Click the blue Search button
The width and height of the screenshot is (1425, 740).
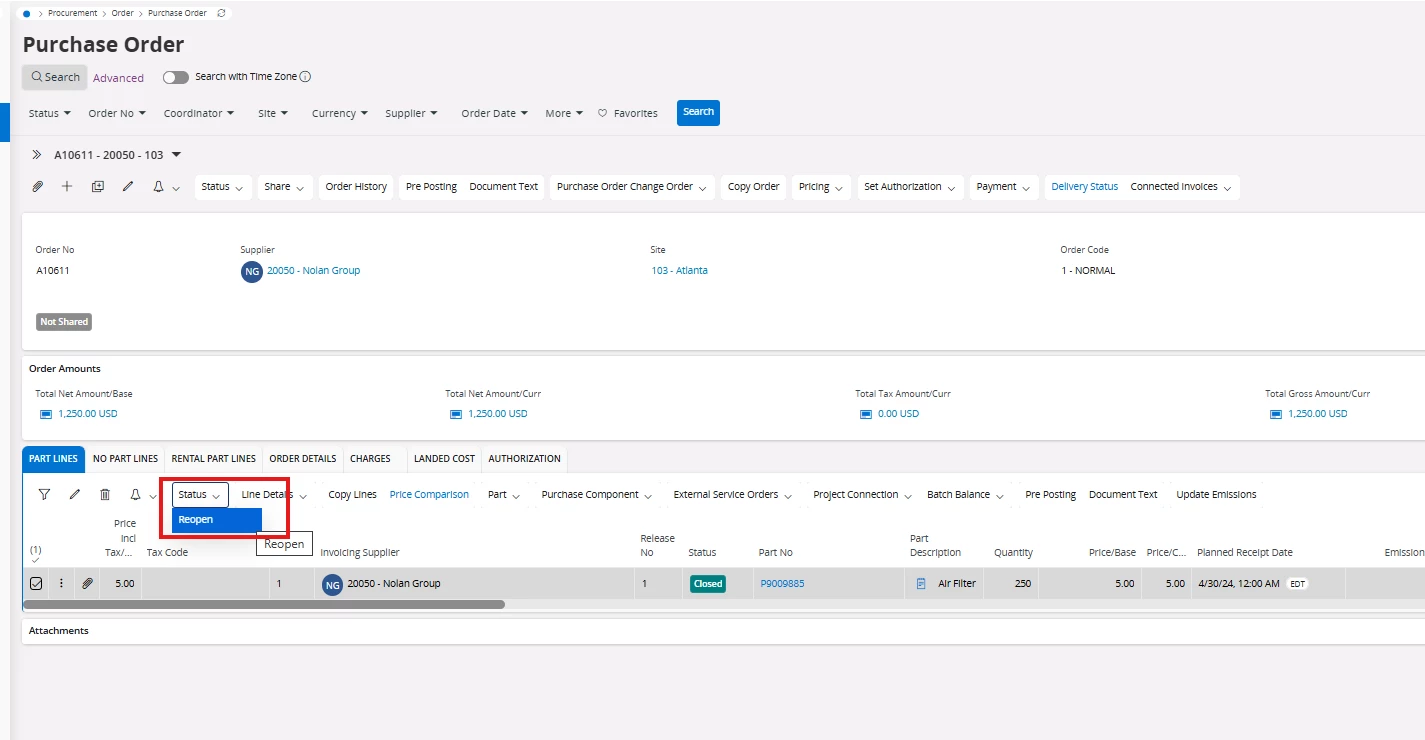tap(698, 113)
